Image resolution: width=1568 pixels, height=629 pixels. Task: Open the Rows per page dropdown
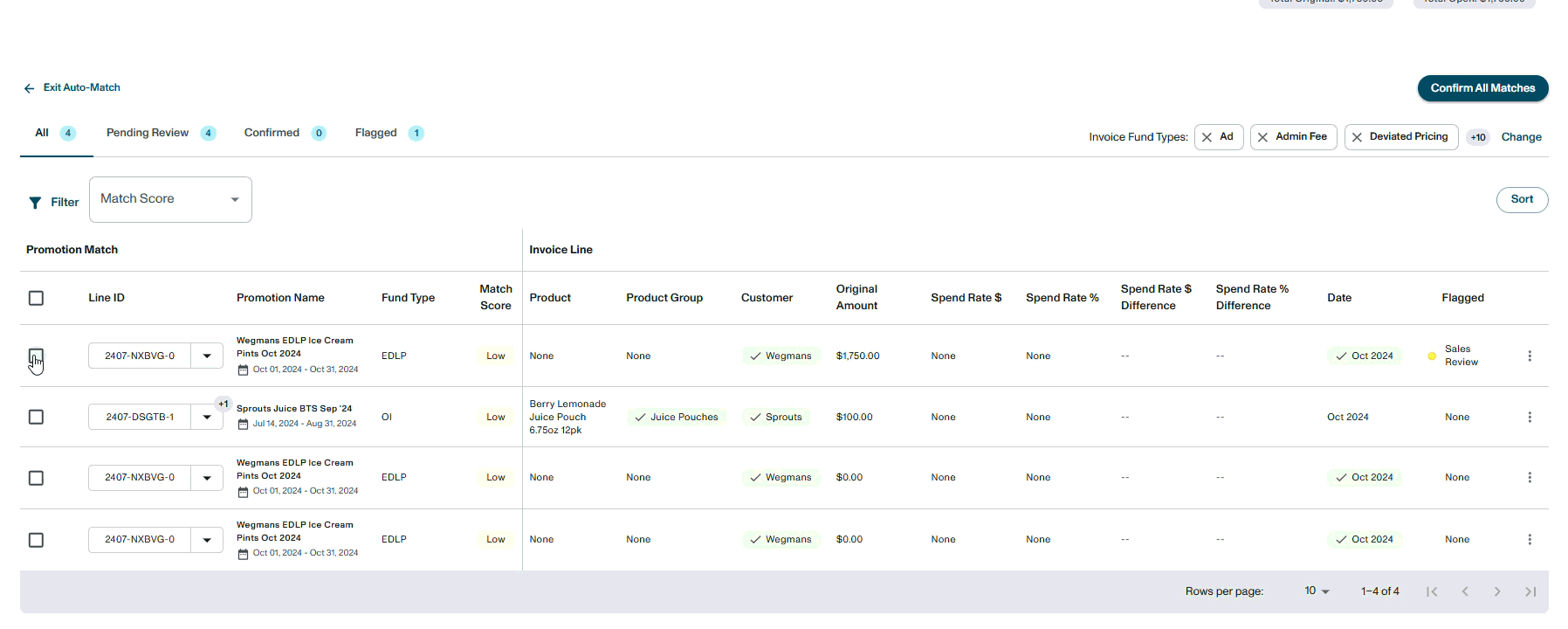tap(1317, 591)
